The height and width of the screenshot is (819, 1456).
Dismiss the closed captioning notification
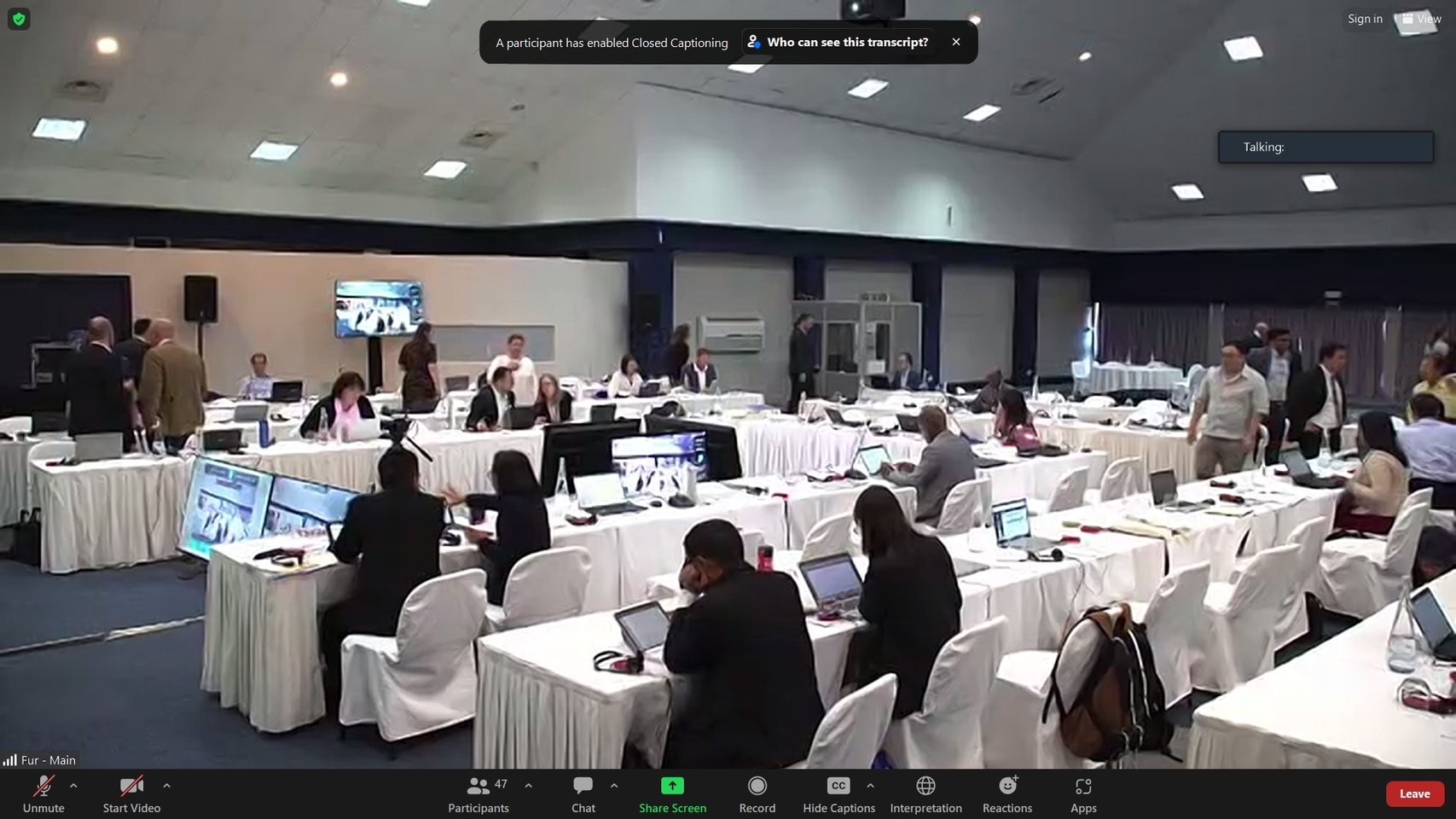tap(956, 42)
